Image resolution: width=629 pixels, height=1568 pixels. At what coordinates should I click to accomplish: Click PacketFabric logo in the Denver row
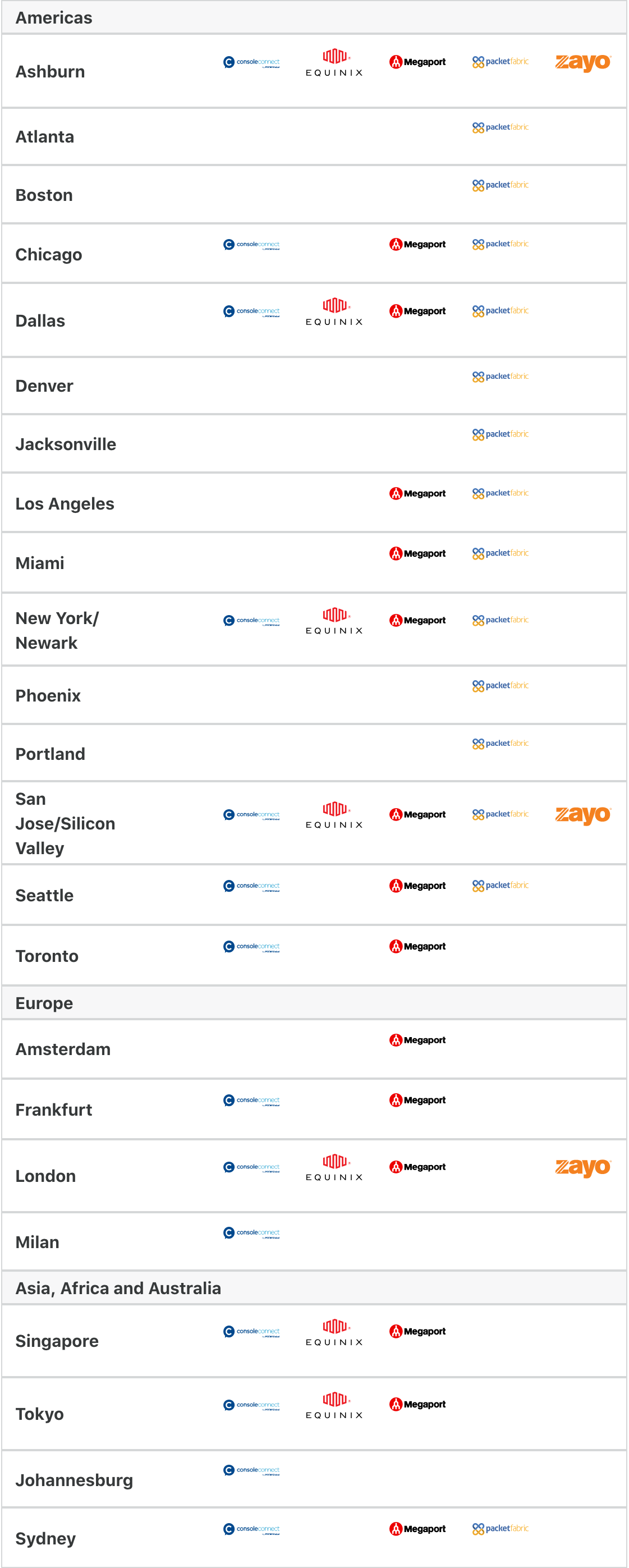tap(500, 376)
